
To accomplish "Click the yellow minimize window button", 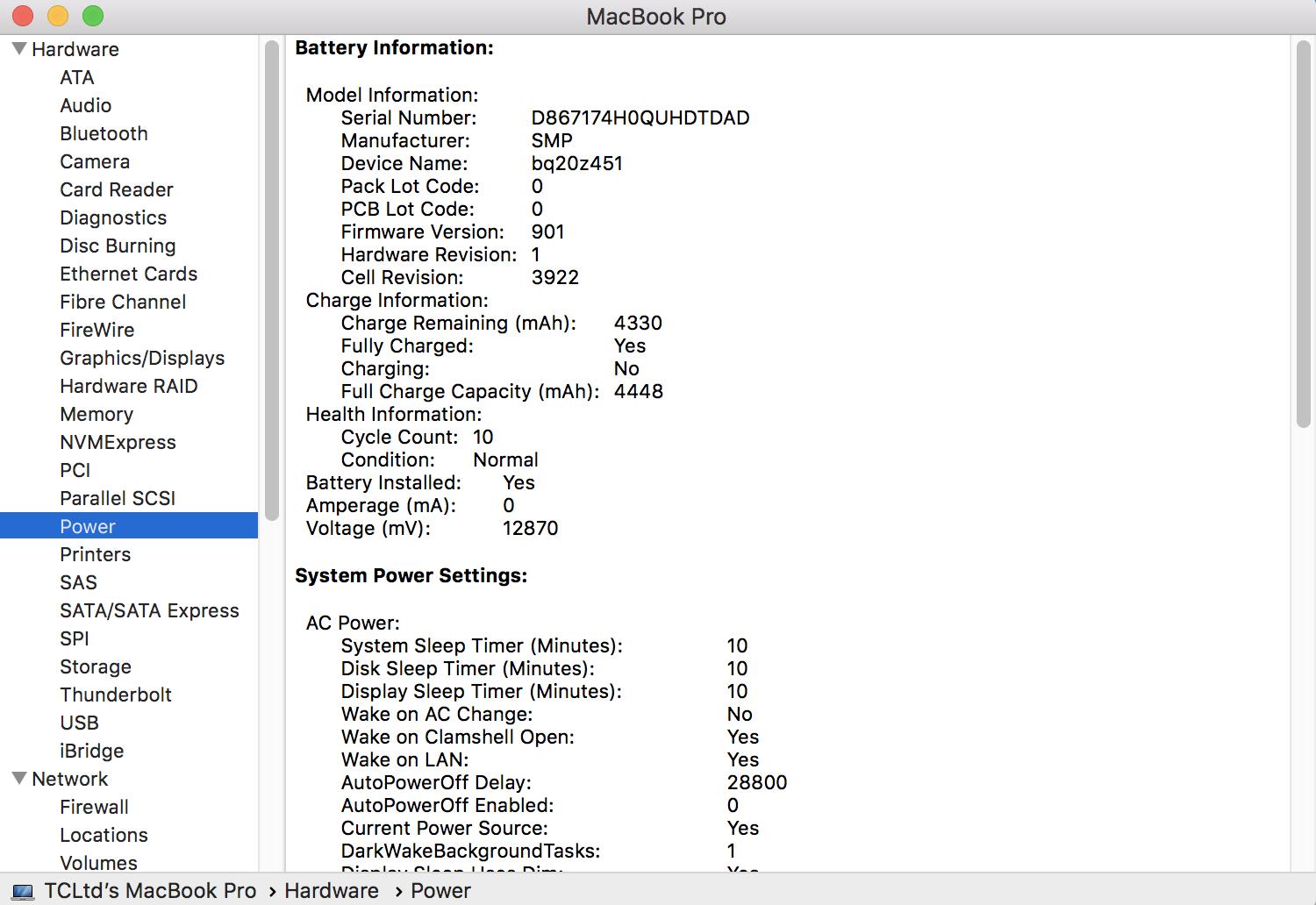I will [57, 16].
